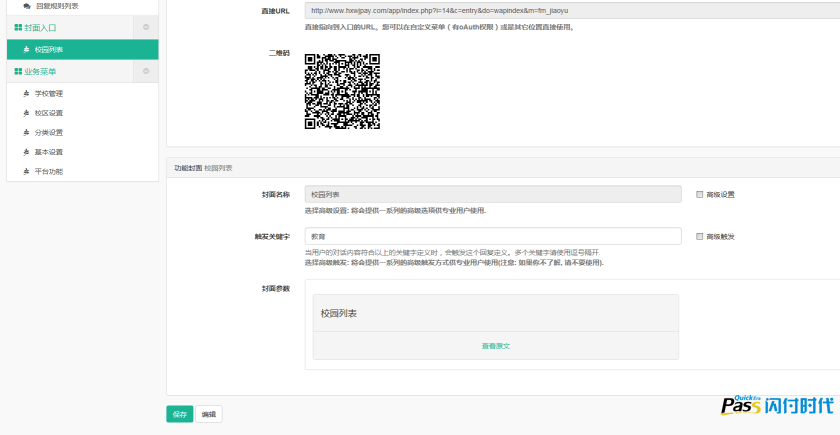Image resolution: width=840 pixels, height=435 pixels.
Task: Click the icon beside 校区设置
Action: pos(26,113)
